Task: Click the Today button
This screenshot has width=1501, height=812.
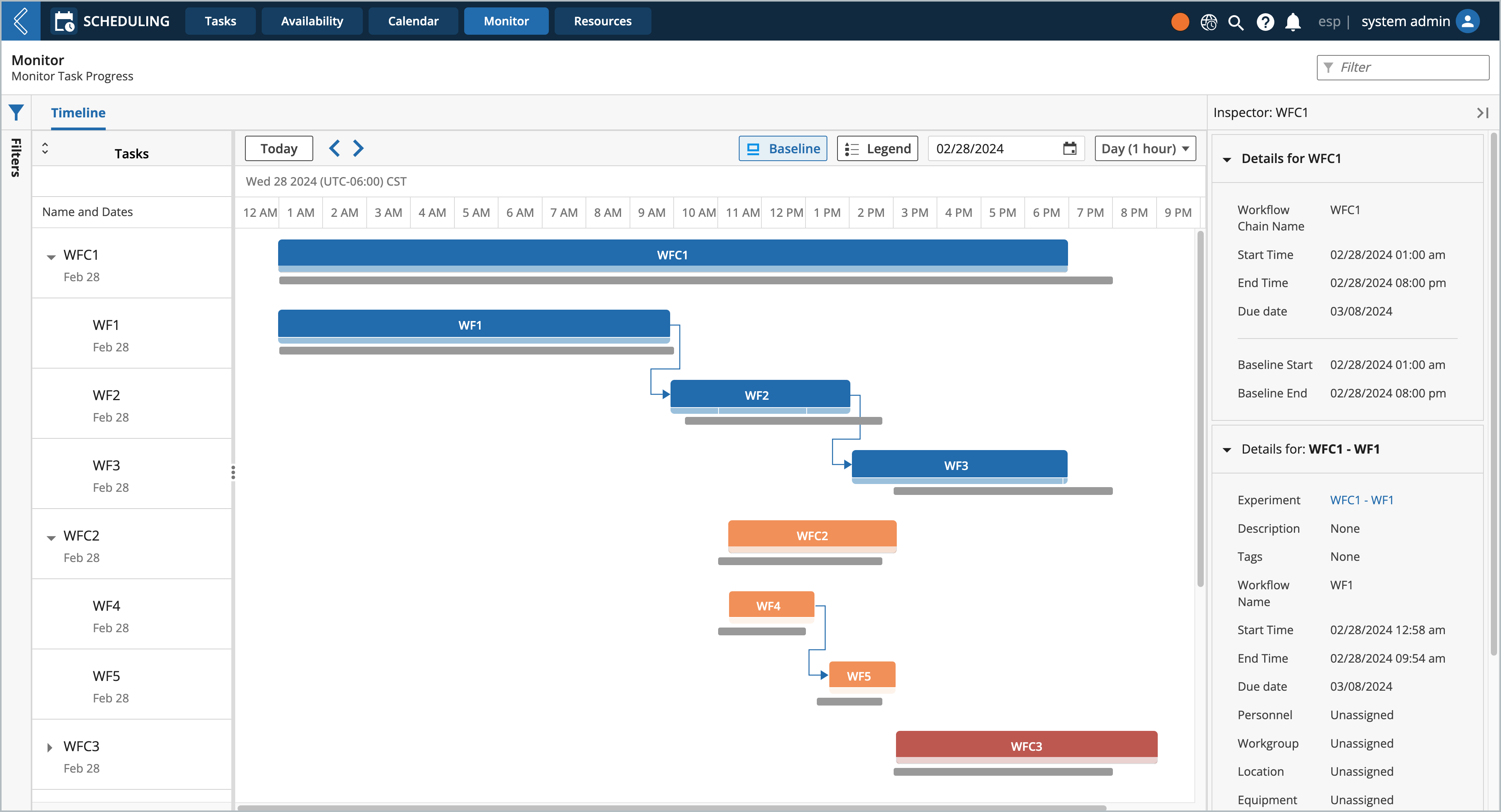Action: 279,149
